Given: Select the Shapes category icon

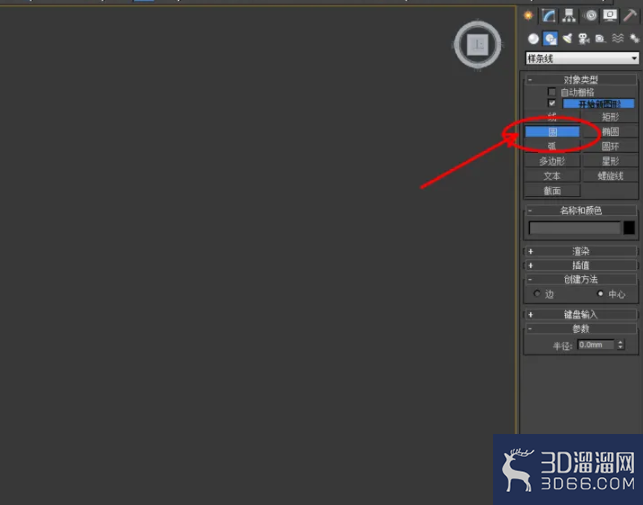Looking at the screenshot, I should (x=550, y=39).
